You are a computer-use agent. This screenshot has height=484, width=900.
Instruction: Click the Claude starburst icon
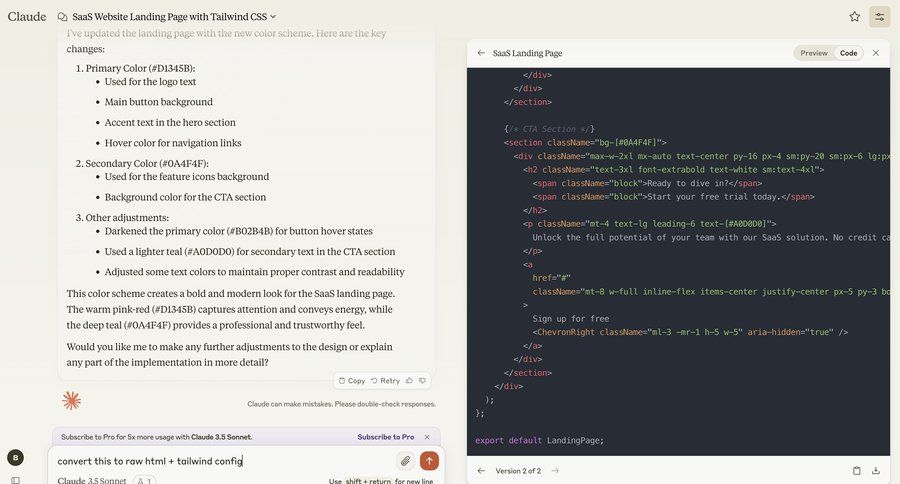(x=71, y=400)
